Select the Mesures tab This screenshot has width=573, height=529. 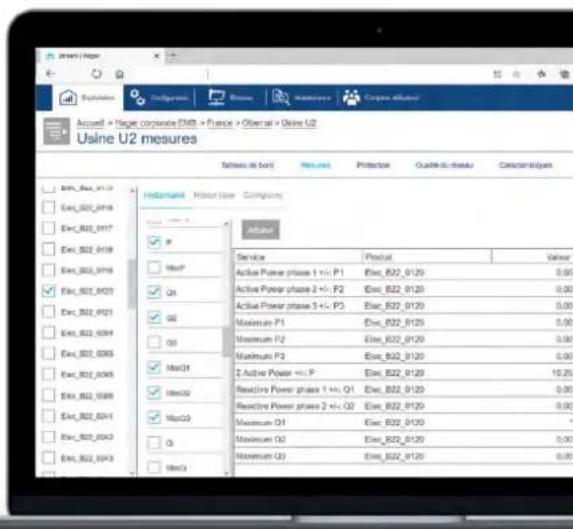coord(315,165)
